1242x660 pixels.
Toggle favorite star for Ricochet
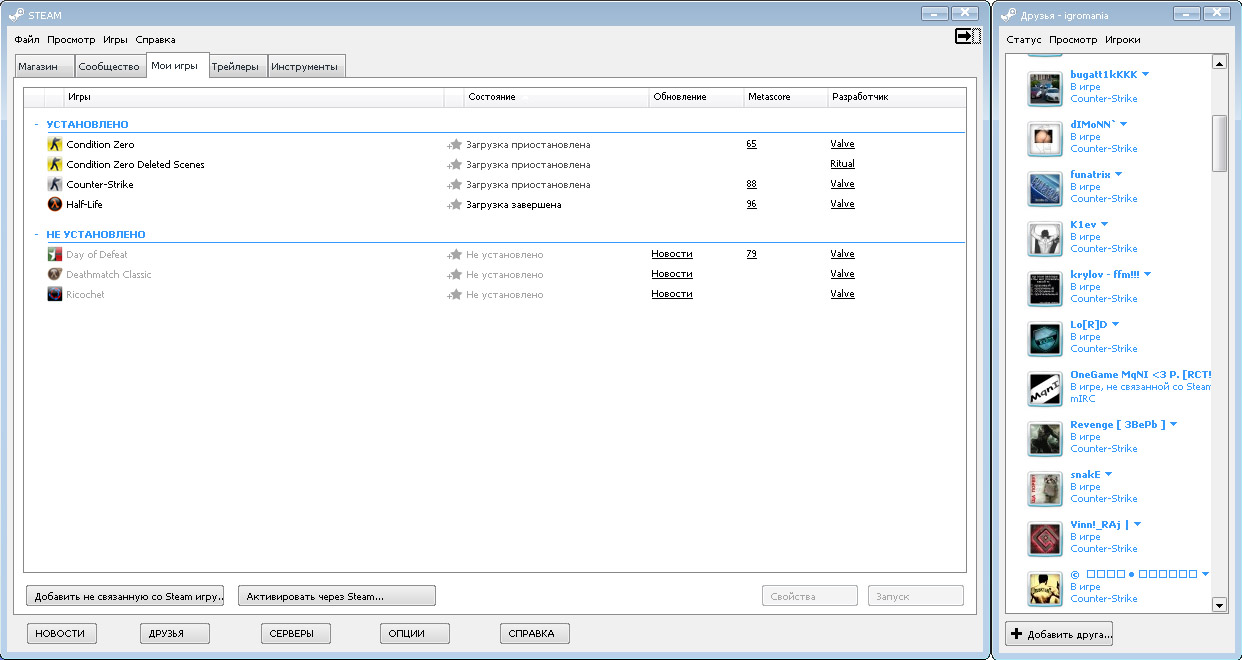point(454,295)
